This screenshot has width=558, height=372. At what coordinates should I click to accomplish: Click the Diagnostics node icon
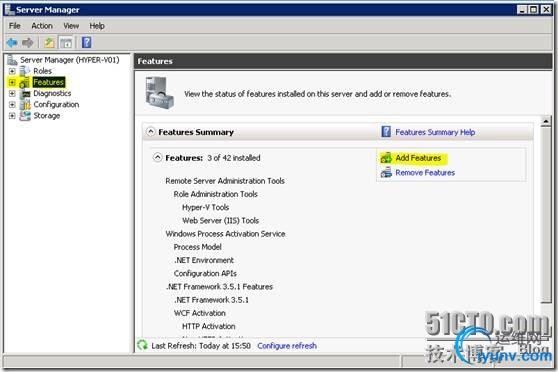pyautogui.click(x=25, y=94)
